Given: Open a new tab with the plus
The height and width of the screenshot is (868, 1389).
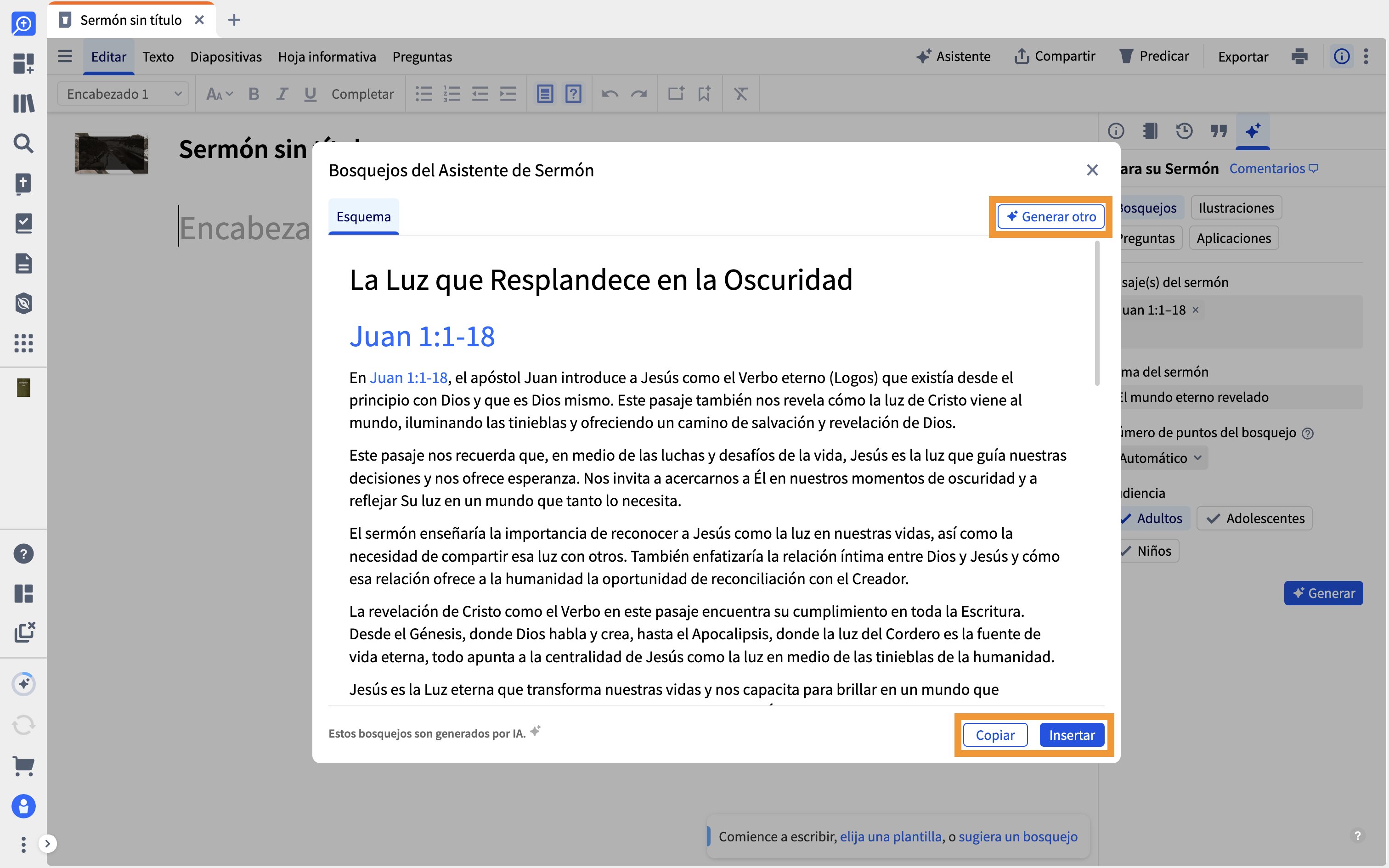Looking at the screenshot, I should [x=234, y=20].
